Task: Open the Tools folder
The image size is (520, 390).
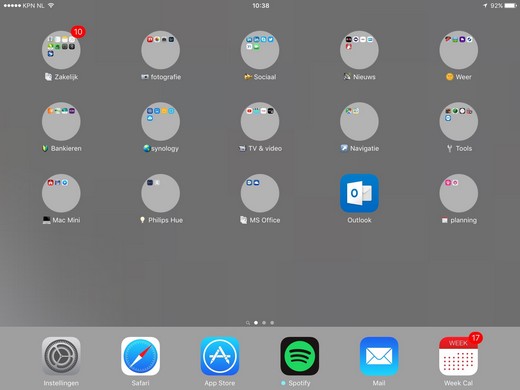Action: (x=459, y=122)
